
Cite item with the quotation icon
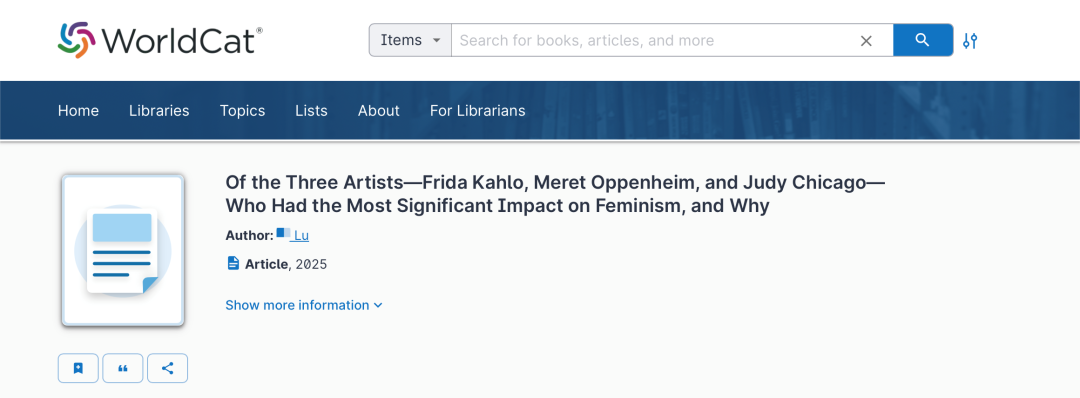(x=123, y=368)
